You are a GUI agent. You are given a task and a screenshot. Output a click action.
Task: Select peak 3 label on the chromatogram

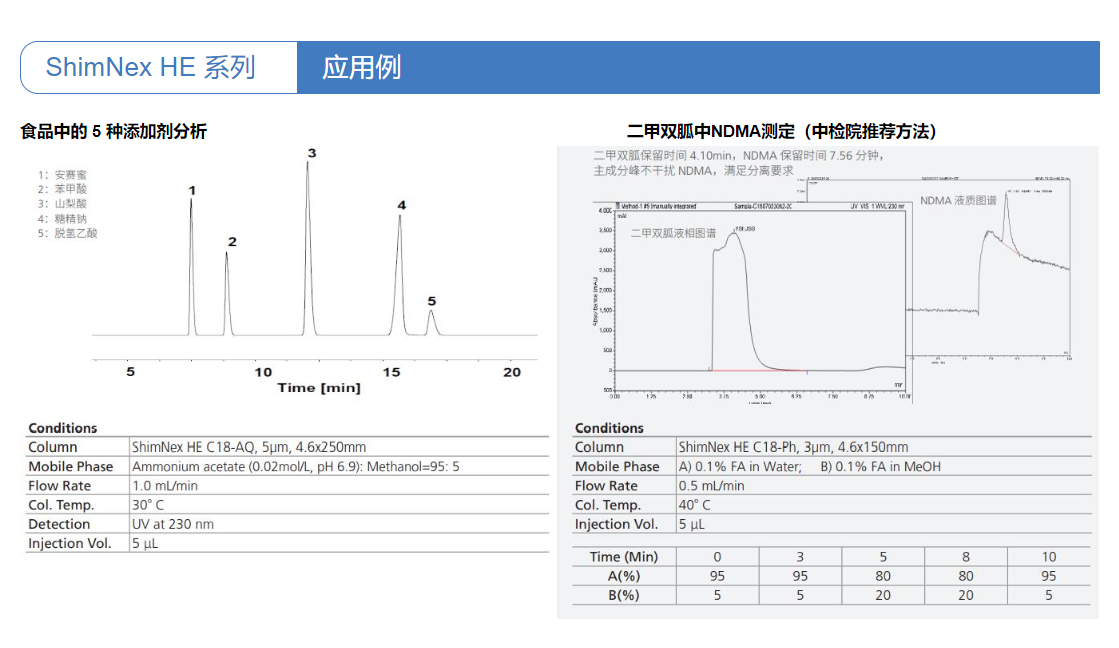(x=312, y=153)
